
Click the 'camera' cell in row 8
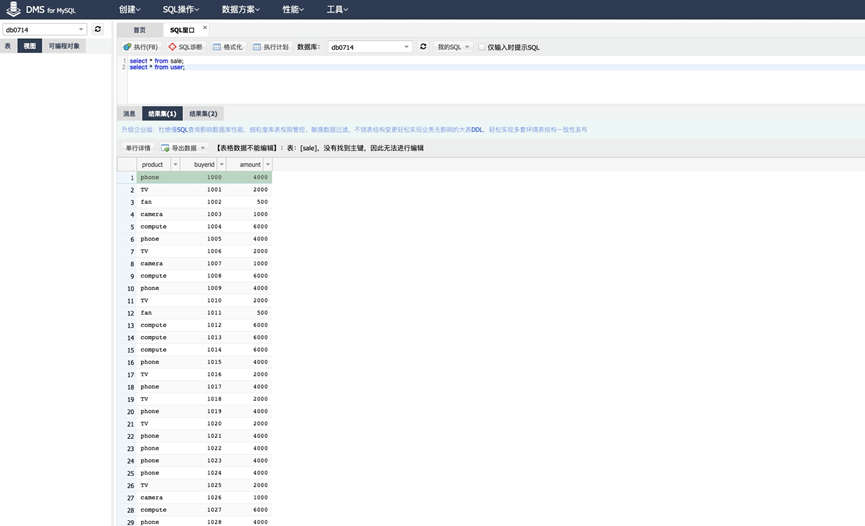[x=158, y=263]
